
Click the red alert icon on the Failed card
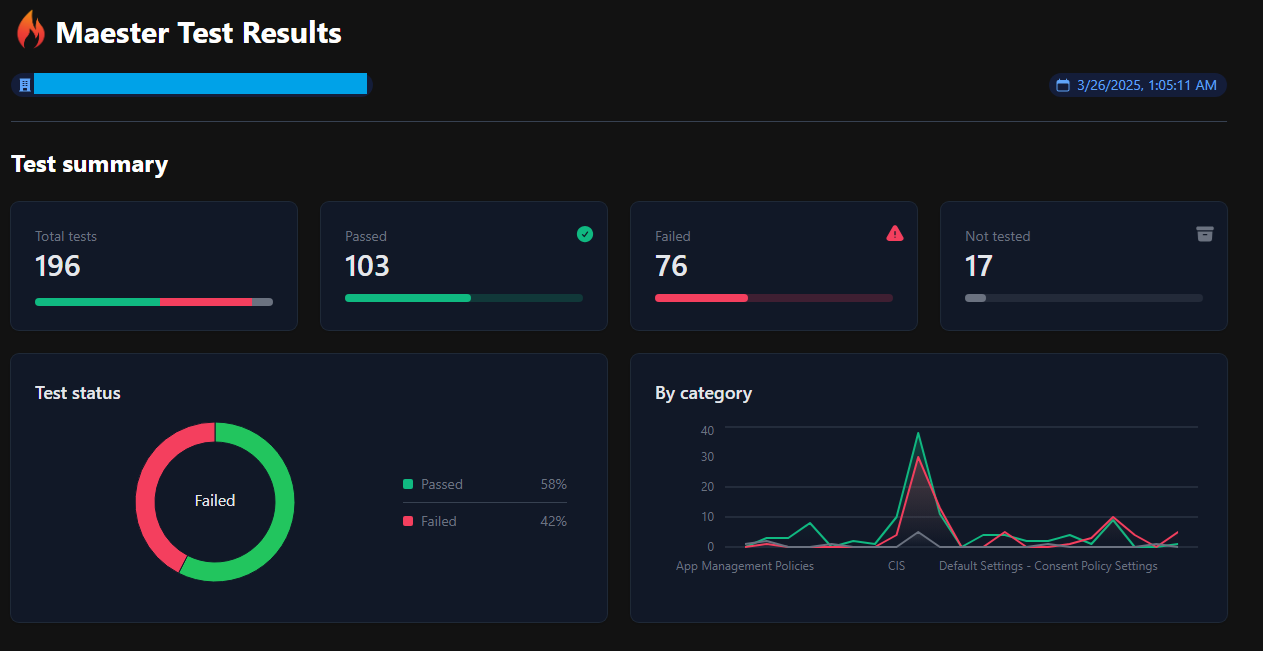895,234
